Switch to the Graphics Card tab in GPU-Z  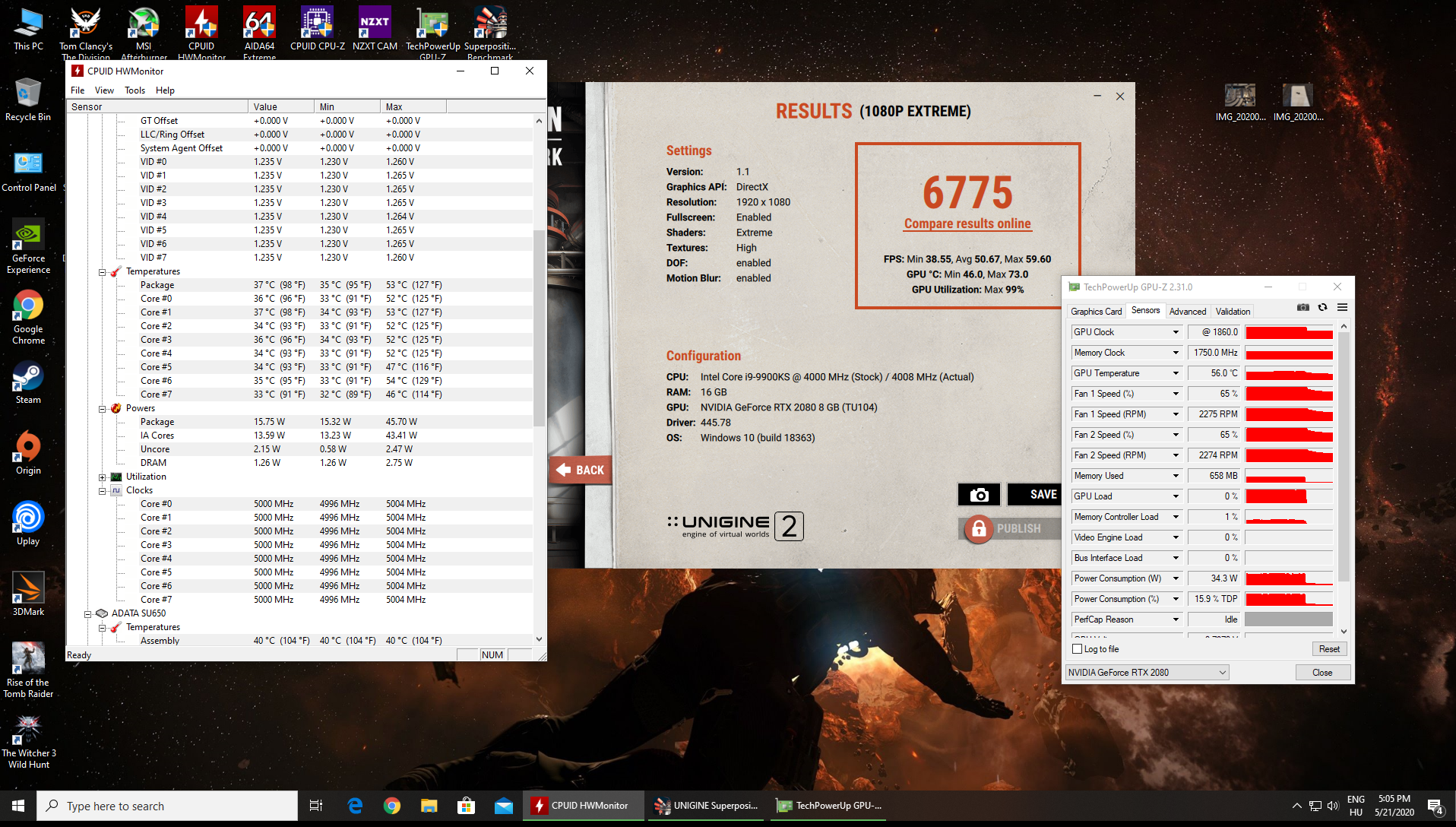pyautogui.click(x=1096, y=312)
